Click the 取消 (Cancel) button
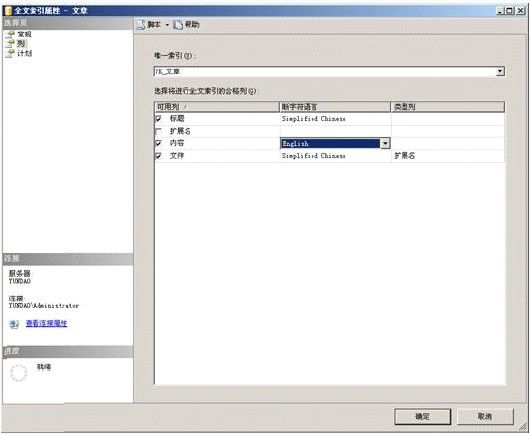The image size is (530, 434). point(485,416)
